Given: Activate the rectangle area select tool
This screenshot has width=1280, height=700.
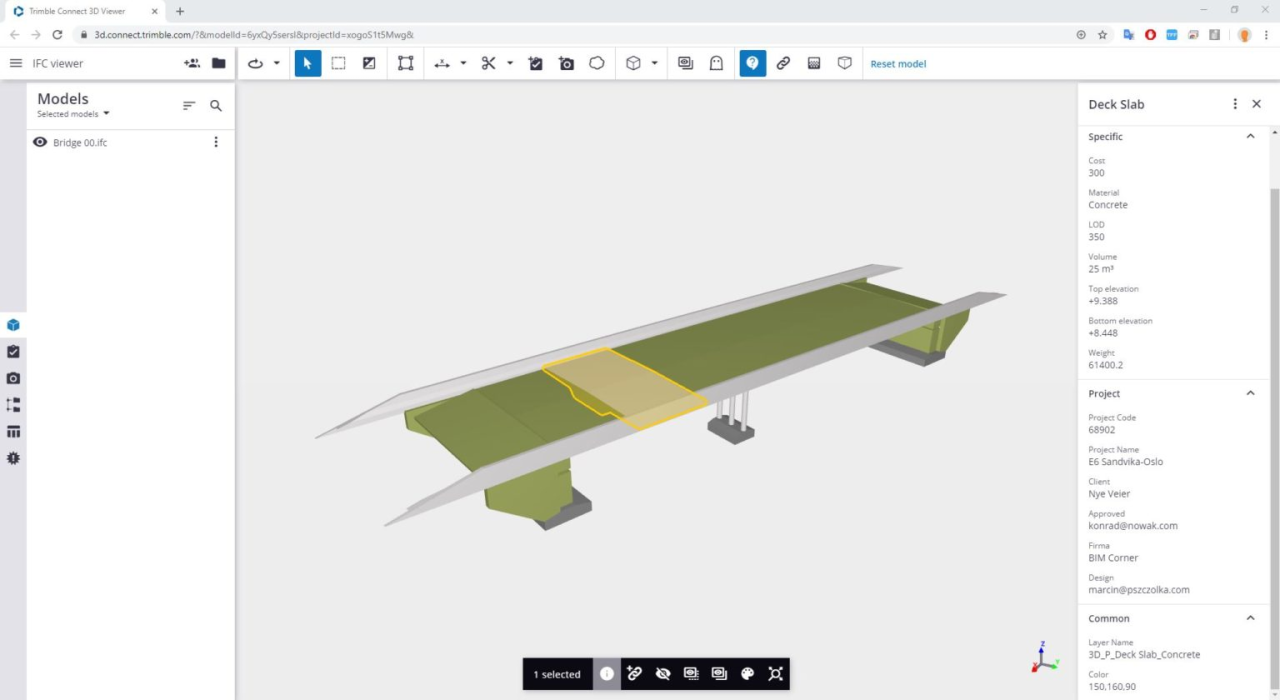Looking at the screenshot, I should (x=338, y=63).
